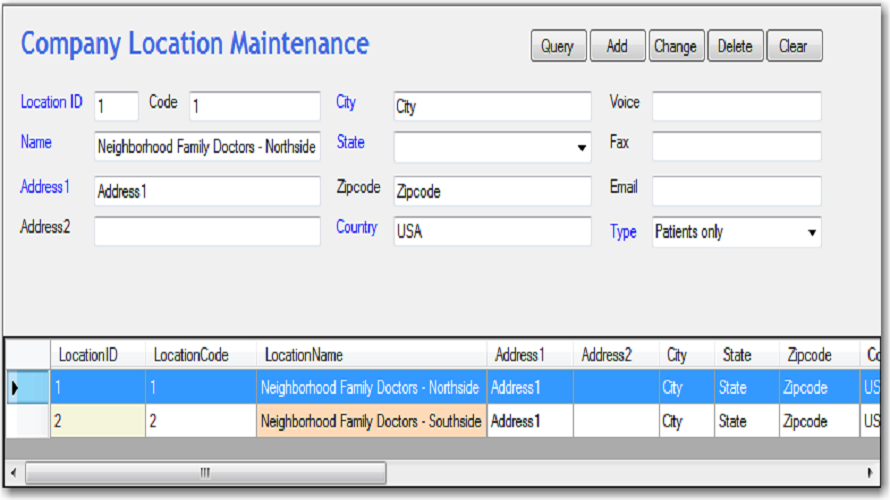Click the LocationID column header
Image resolution: width=890 pixels, height=500 pixels.
[x=97, y=355]
